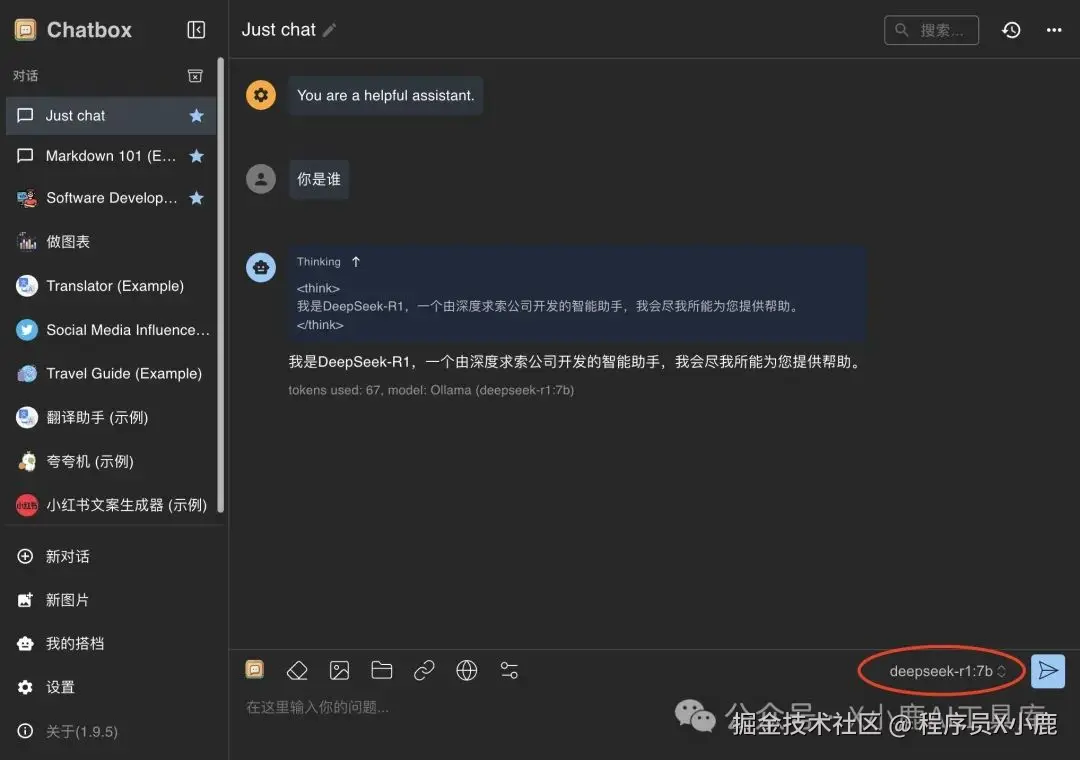Click the web browsing globe icon
This screenshot has height=760, width=1080.
(466, 670)
